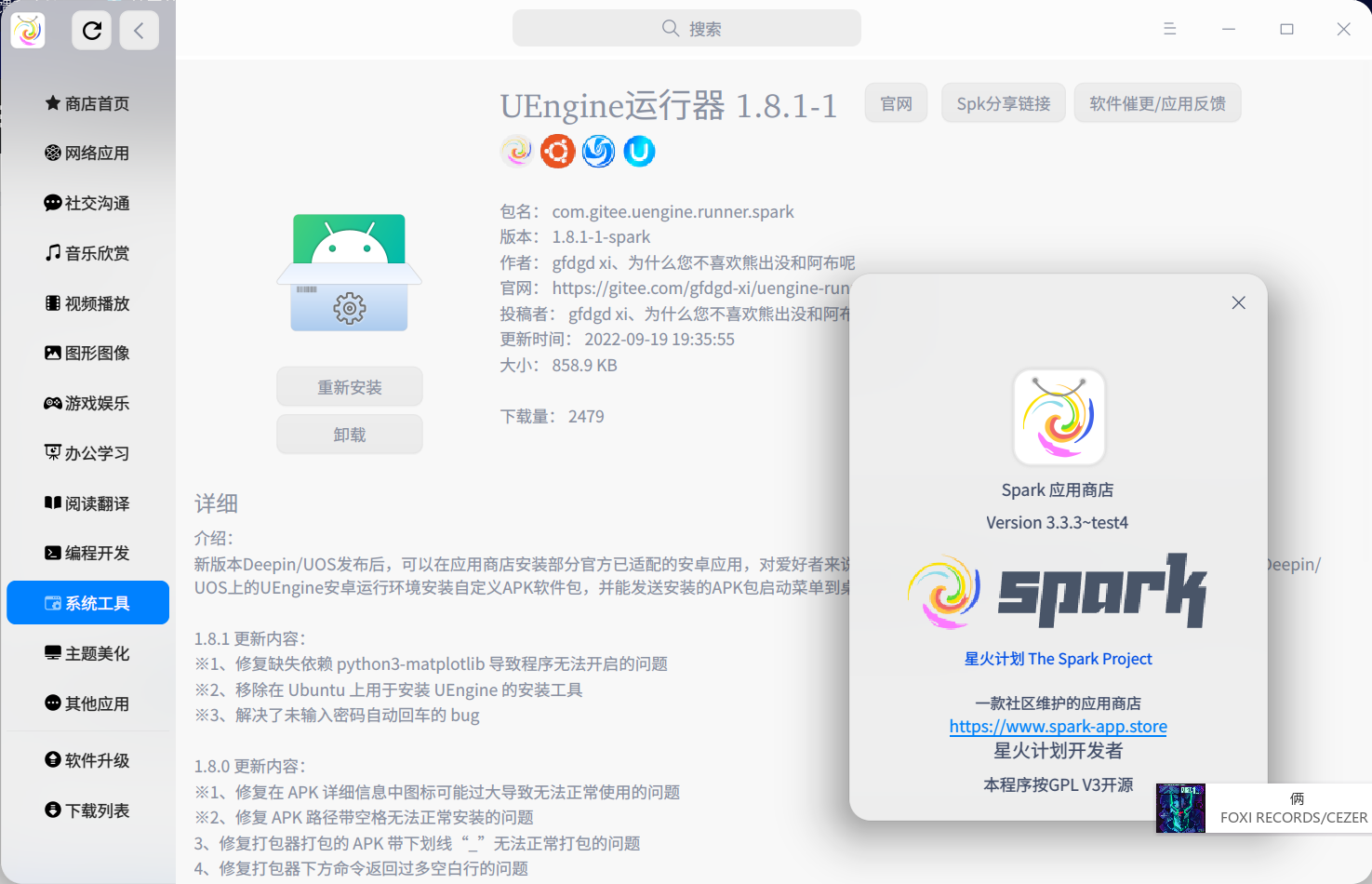Click the Spk分享链接 button
1372x884 pixels.
tap(1003, 102)
